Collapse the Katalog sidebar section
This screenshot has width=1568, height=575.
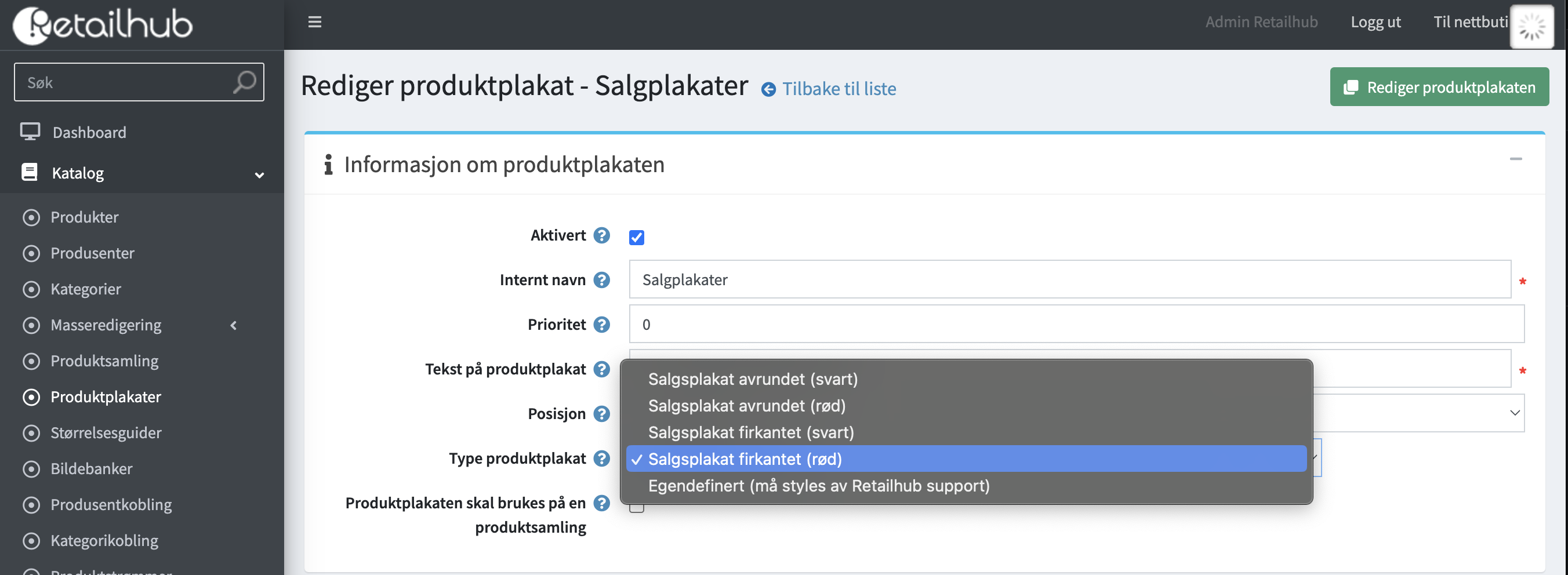click(259, 174)
